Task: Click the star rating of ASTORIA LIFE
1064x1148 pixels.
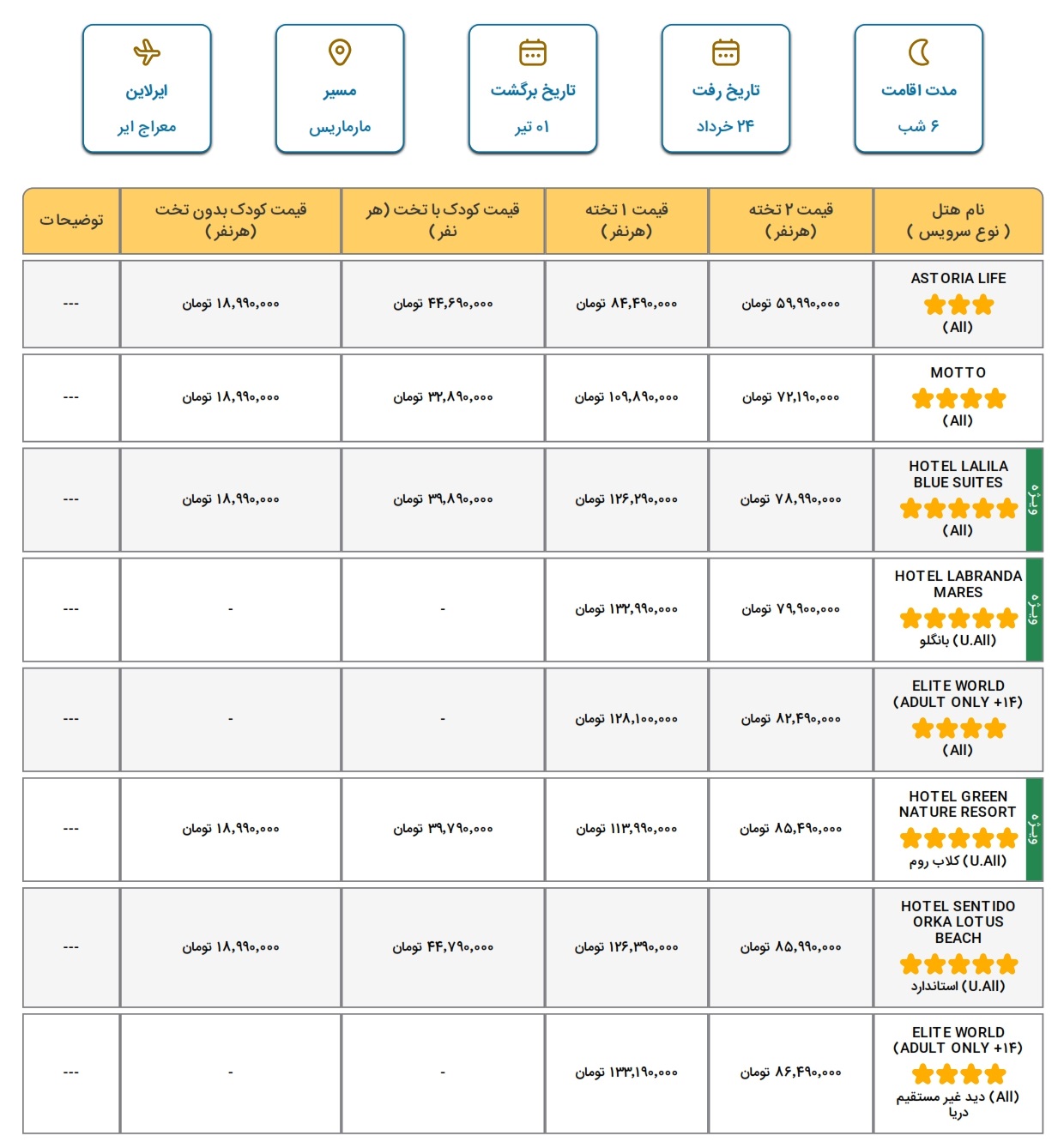Action: click(x=958, y=305)
